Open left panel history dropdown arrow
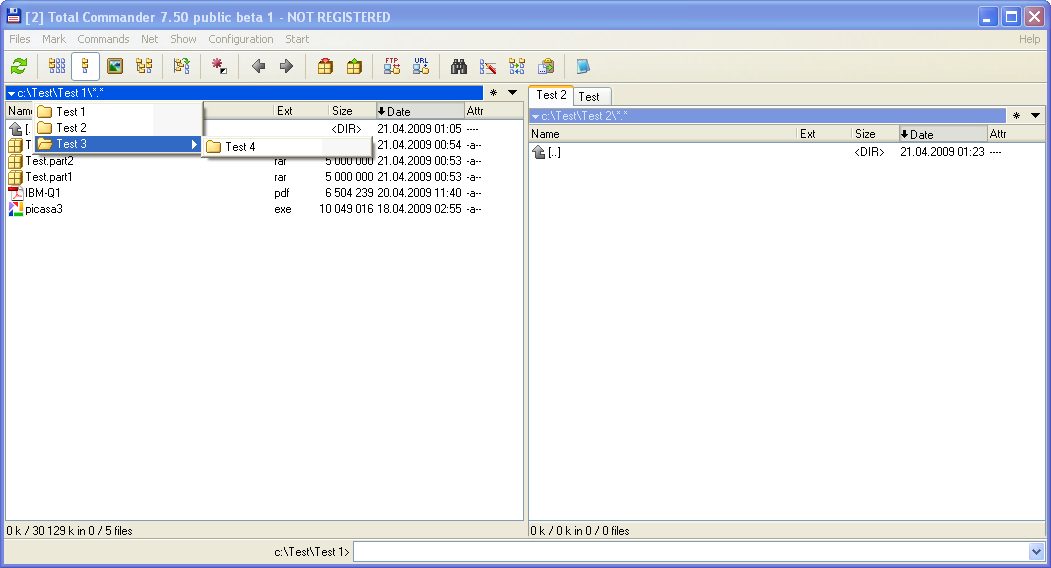The width and height of the screenshot is (1051, 568). [513, 93]
